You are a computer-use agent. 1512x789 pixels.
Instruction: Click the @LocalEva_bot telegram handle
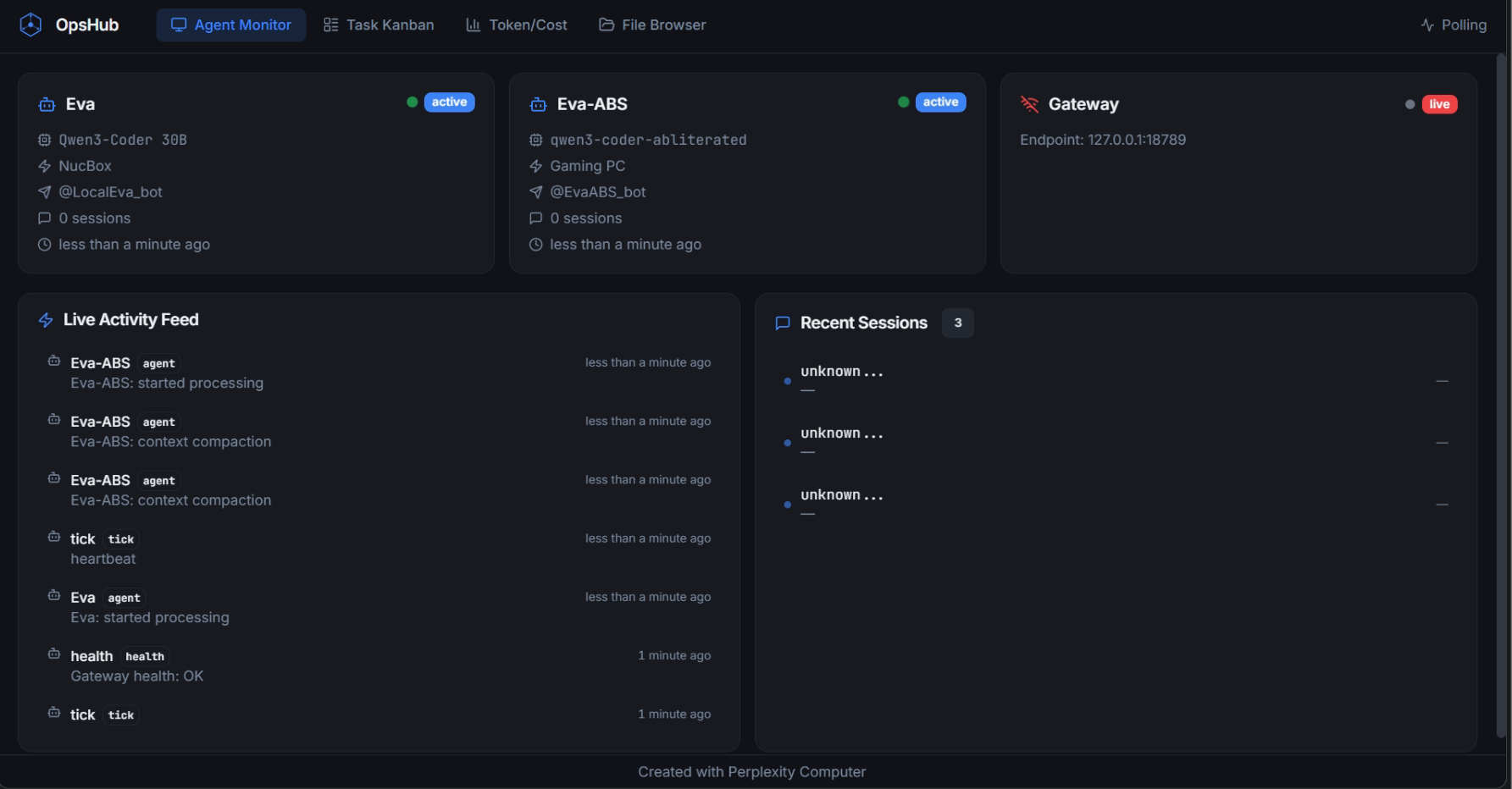point(110,192)
